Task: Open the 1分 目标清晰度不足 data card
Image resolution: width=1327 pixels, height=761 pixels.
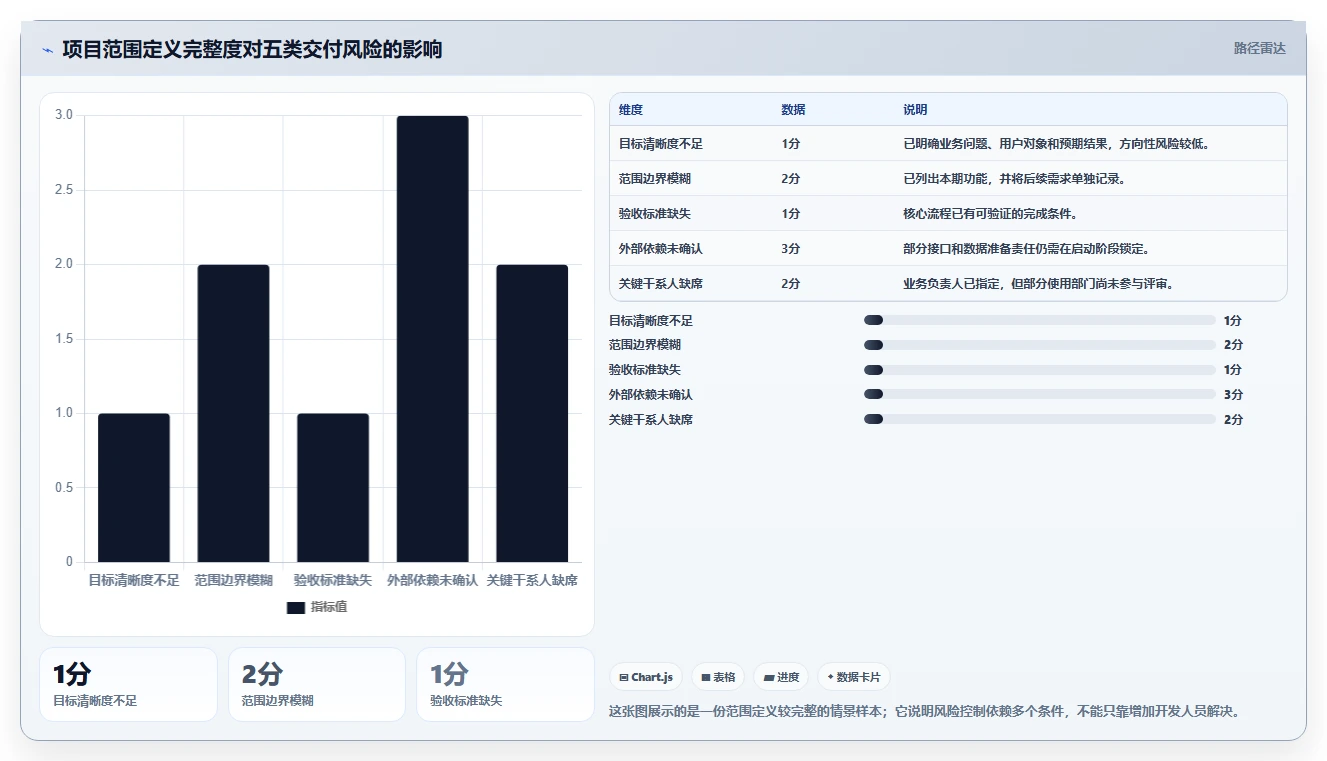Action: click(128, 685)
